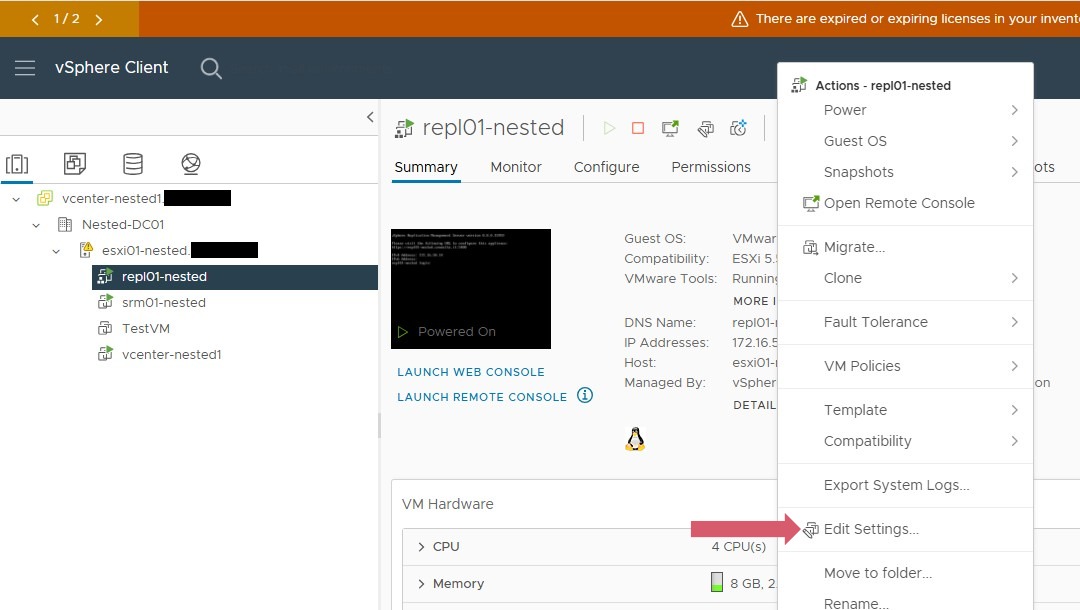Click LAUNCH REMOTE CONSOLE link
Screen dimensions: 1080x610
click(x=481, y=397)
